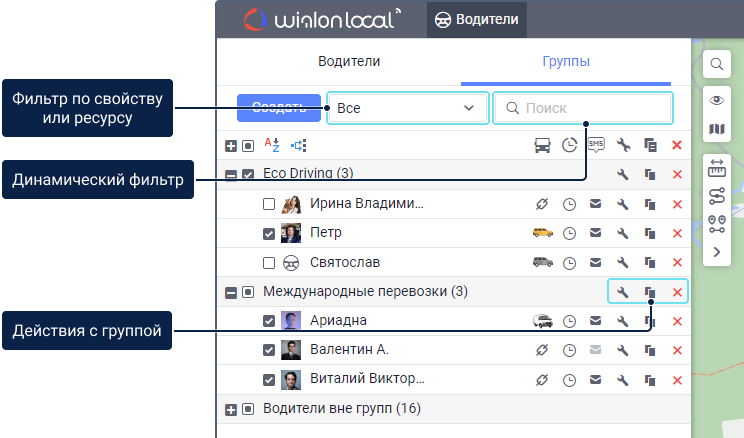Select the distance ruler map tool
The height and width of the screenshot is (438, 744).
717,168
